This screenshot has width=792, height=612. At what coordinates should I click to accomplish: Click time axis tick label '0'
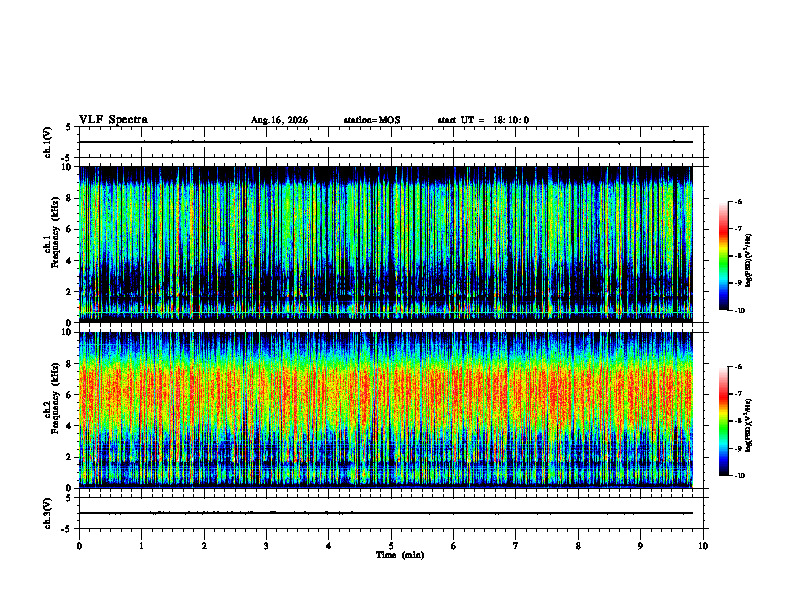pyautogui.click(x=79, y=546)
